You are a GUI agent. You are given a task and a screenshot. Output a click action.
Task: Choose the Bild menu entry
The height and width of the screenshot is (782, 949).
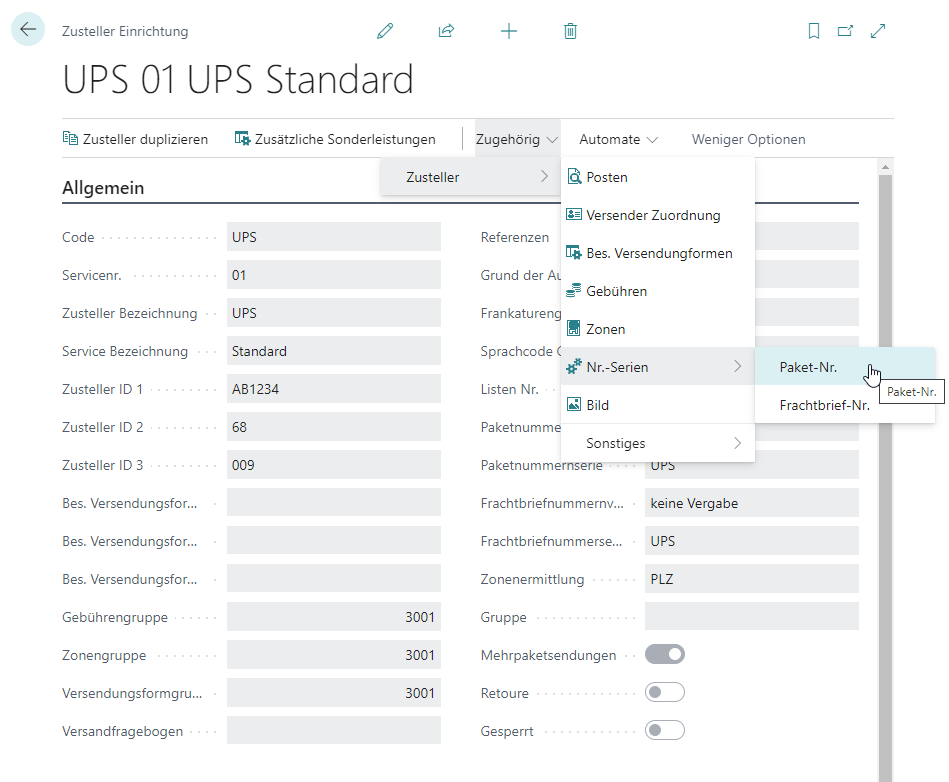658,405
